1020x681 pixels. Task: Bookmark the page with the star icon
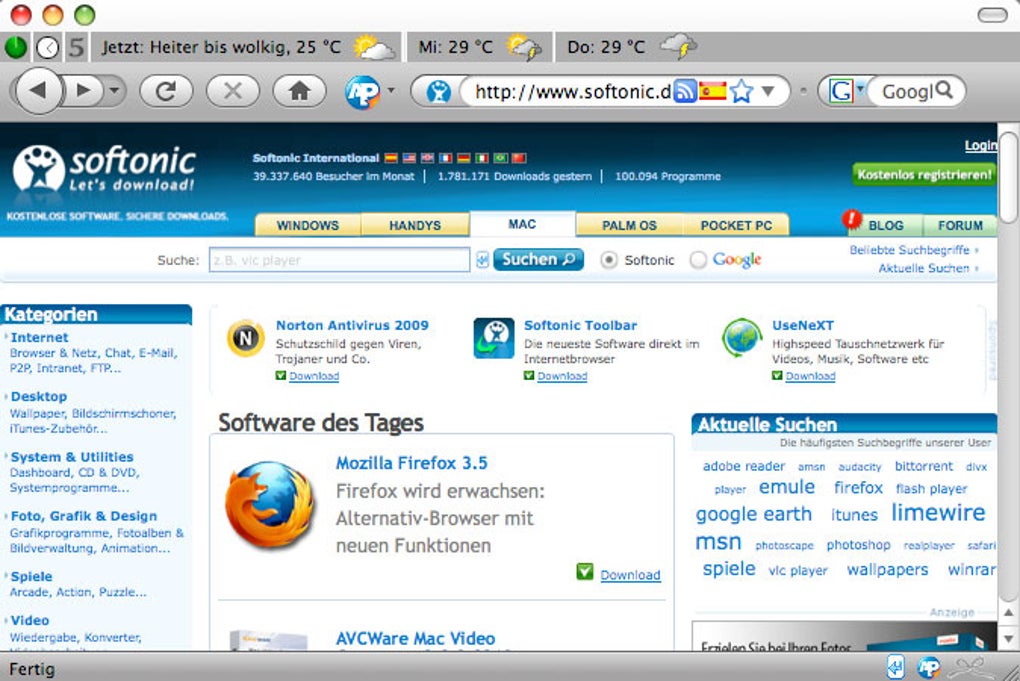(x=742, y=91)
